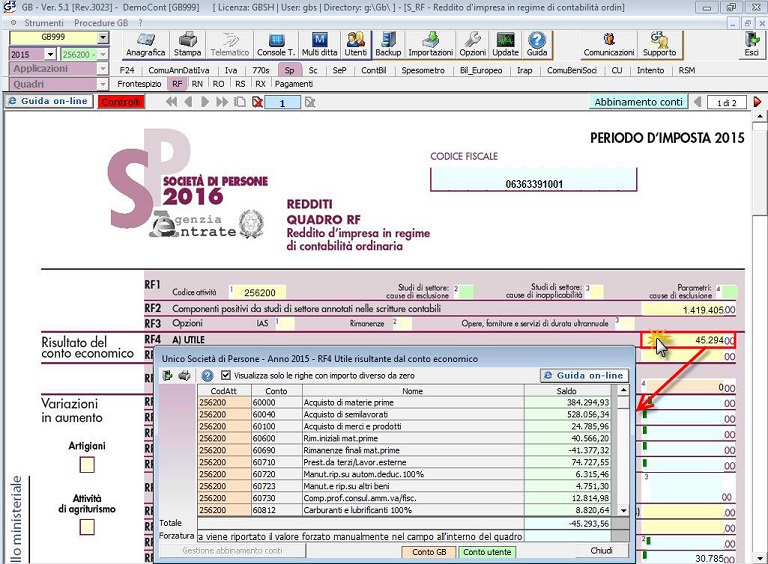Click previous page gray arrow near 1 di 2
The width and height of the screenshot is (768, 564).
(697, 102)
